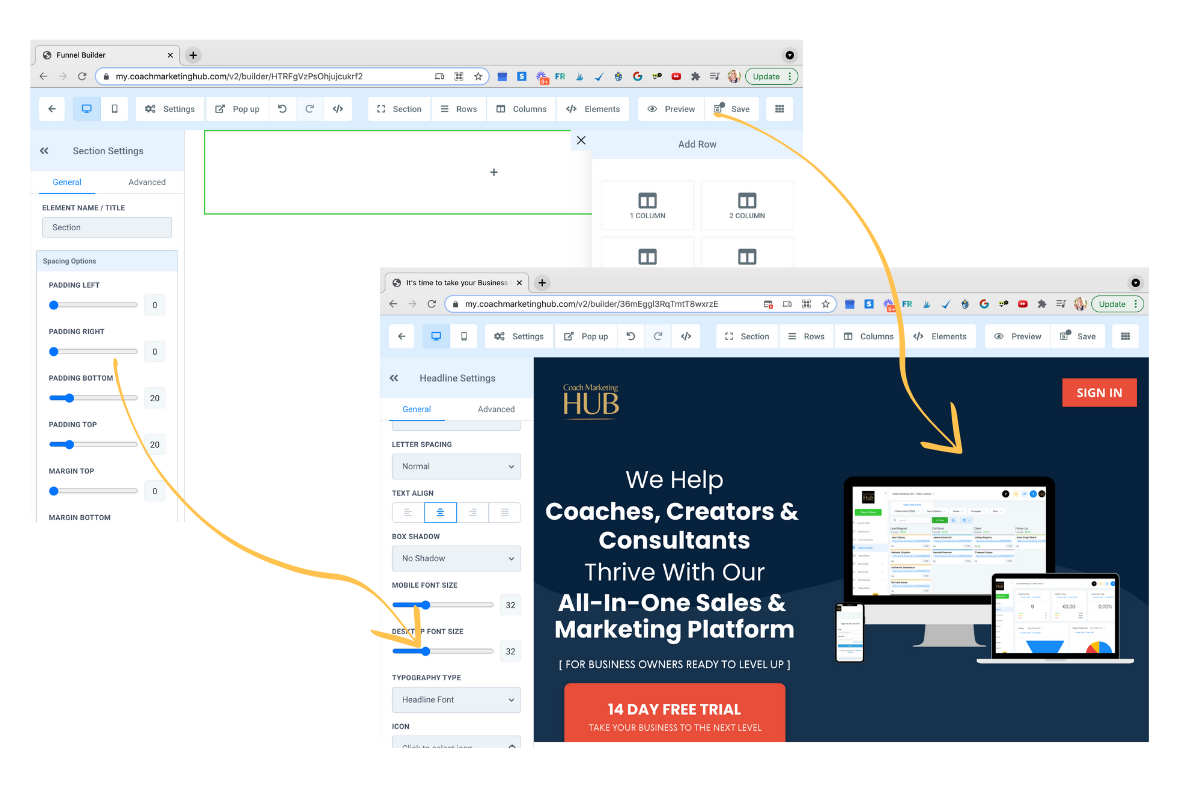Screen dimensions: 1200x800
Task: Undo last change in Funnel Builder window
Action: (x=283, y=109)
